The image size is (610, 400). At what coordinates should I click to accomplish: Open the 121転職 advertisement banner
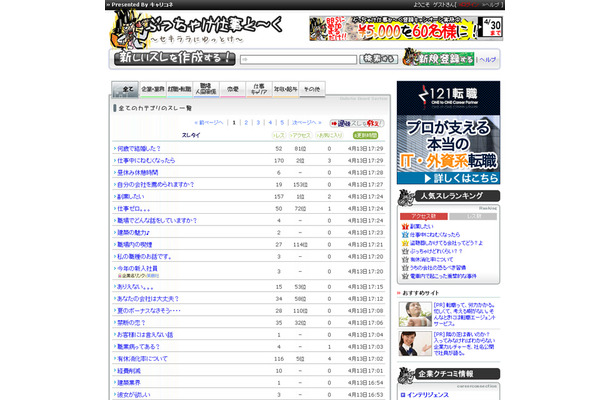[448, 133]
